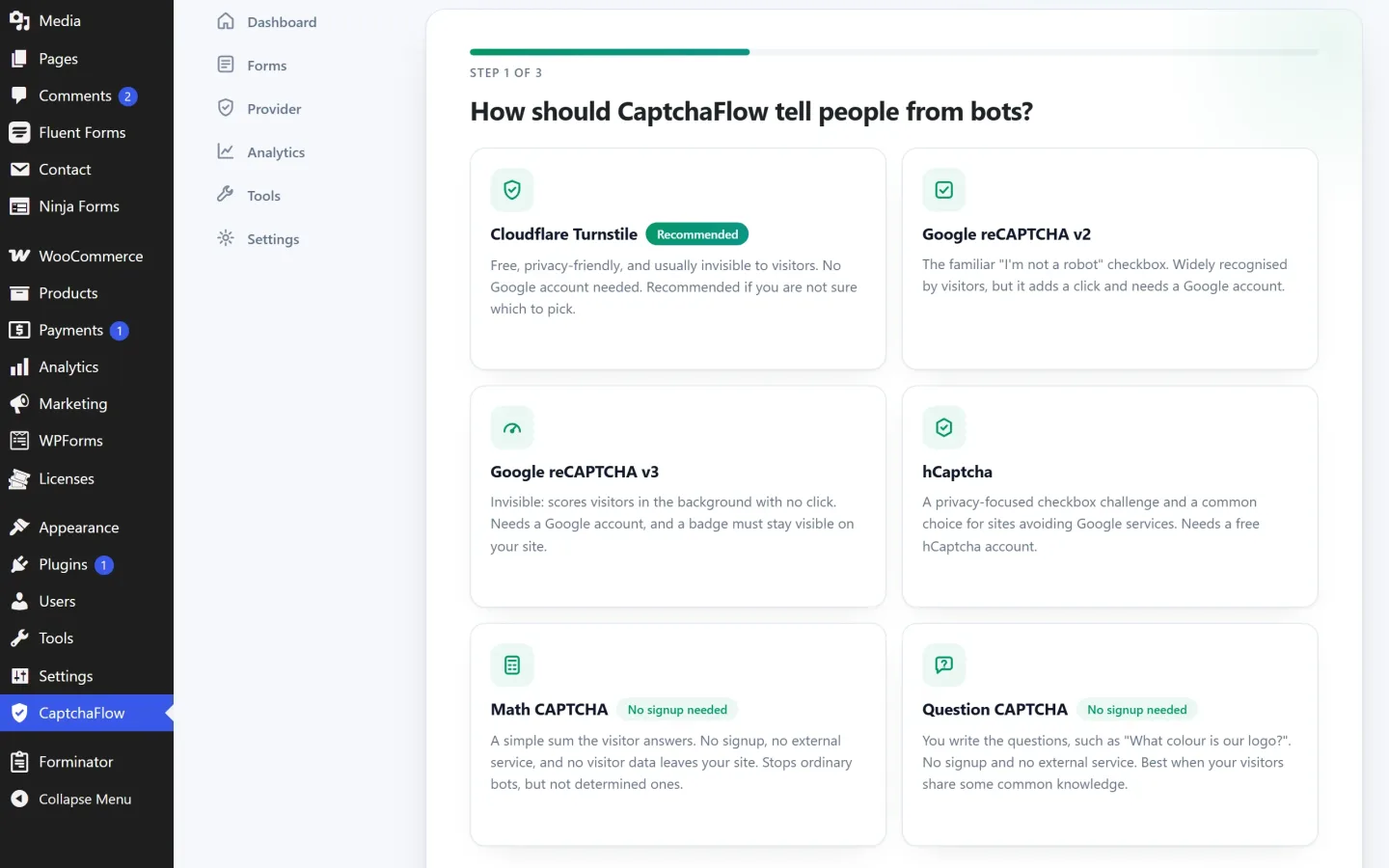Click the Media icon in WordPress sidebar

tap(19, 21)
